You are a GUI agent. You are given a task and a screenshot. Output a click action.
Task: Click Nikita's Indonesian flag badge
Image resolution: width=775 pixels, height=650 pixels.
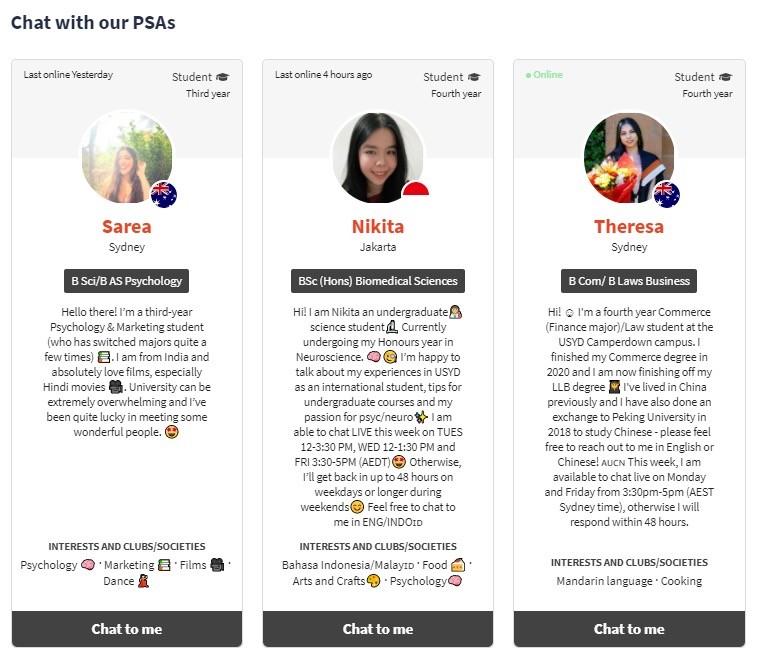click(415, 189)
